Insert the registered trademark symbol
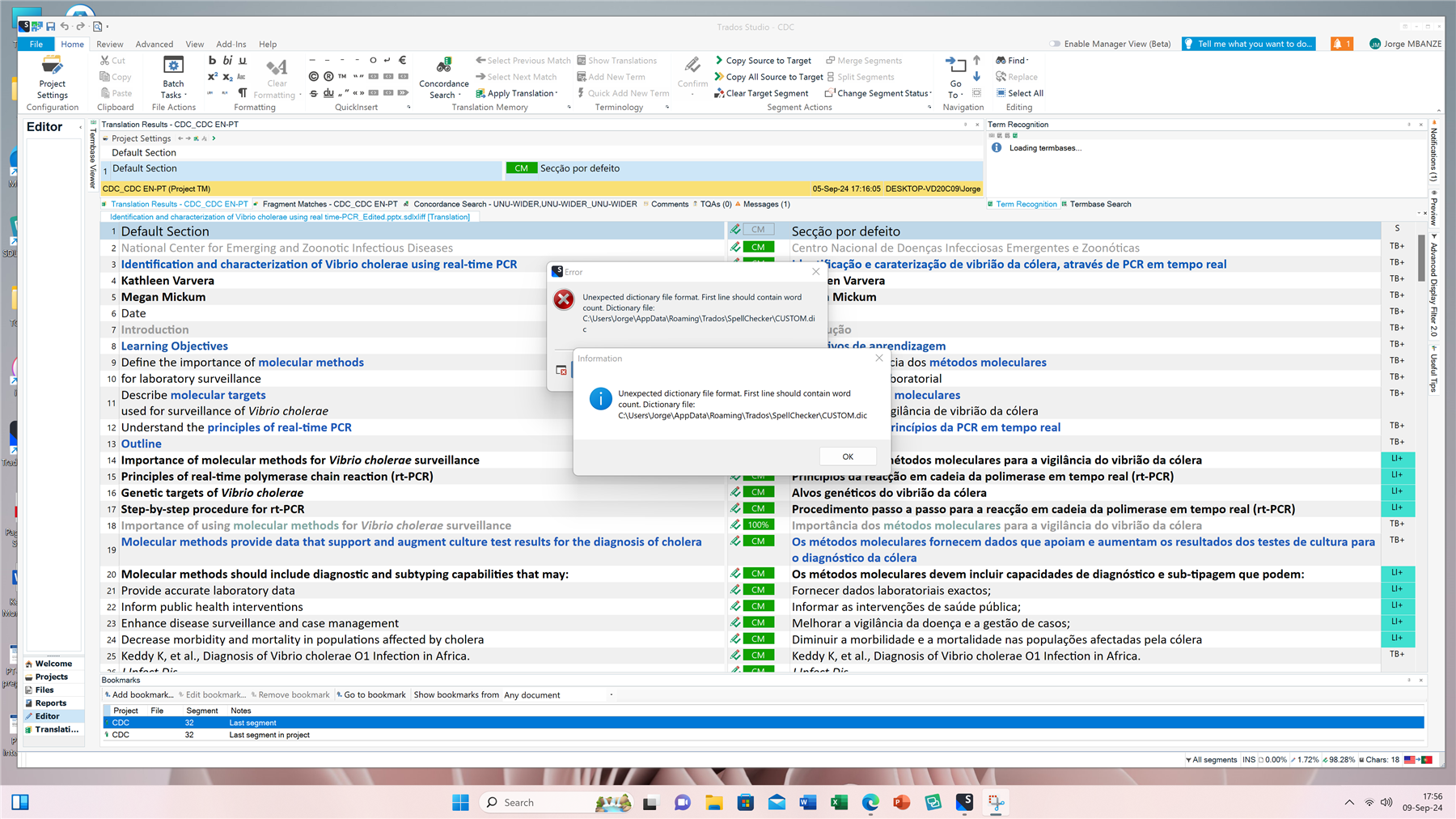Image resolution: width=1456 pixels, height=819 pixels. coord(328,76)
